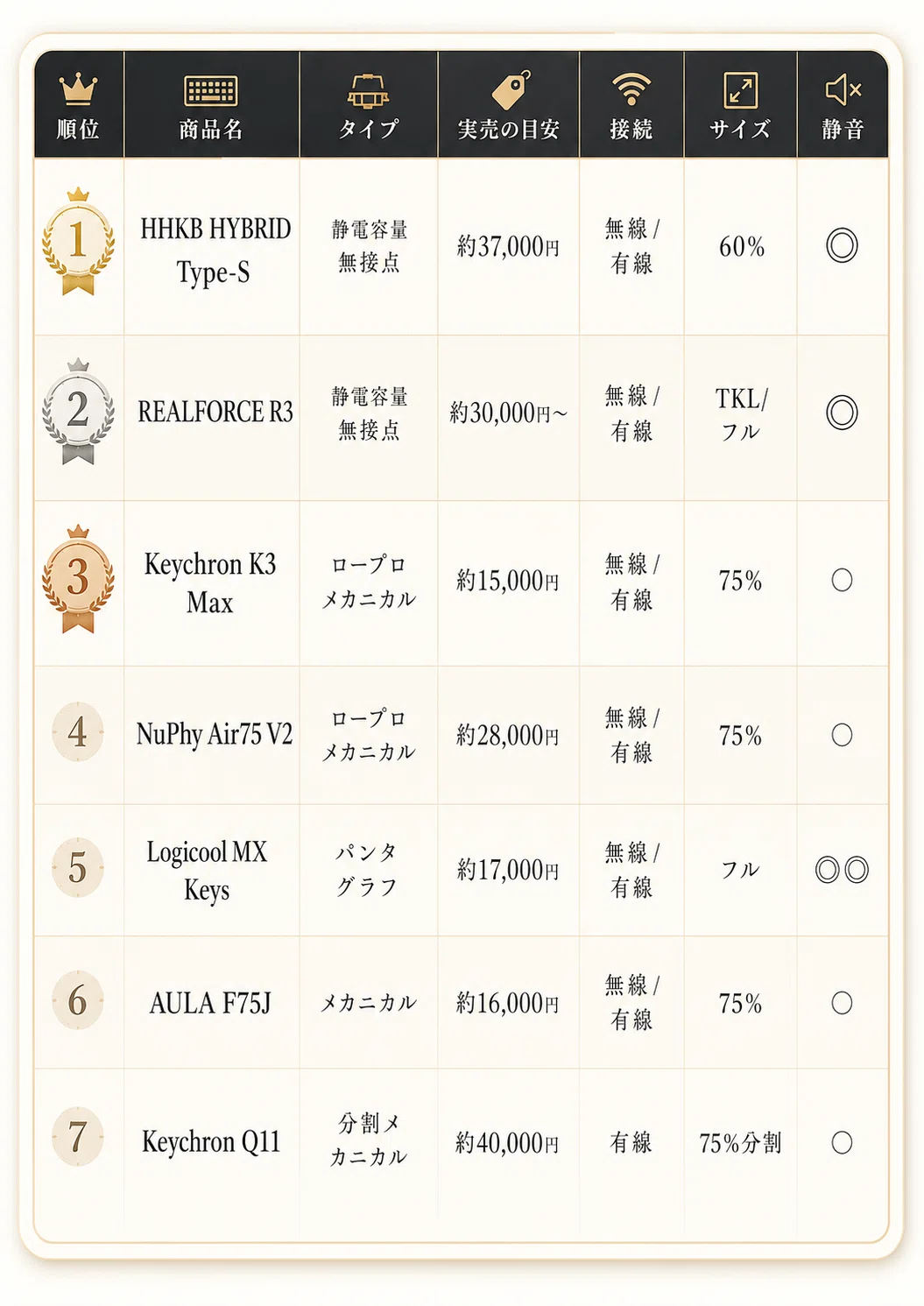Click the muted speaker icon above 静音
This screenshot has width=924, height=1306.
tap(843, 89)
